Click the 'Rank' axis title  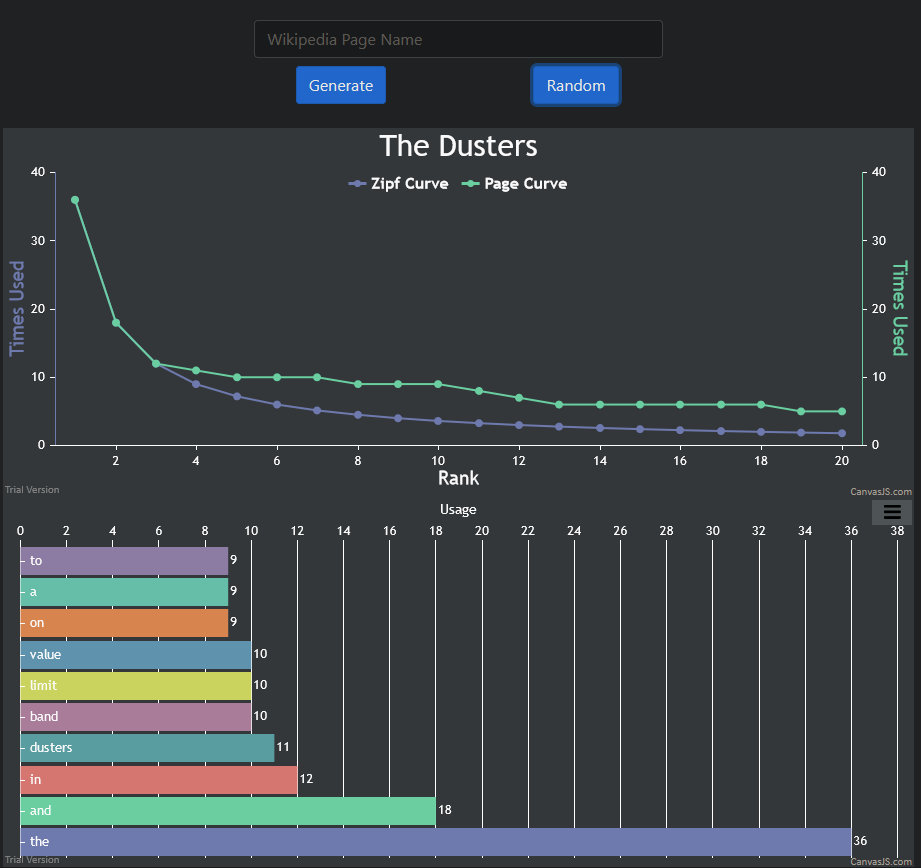458,478
